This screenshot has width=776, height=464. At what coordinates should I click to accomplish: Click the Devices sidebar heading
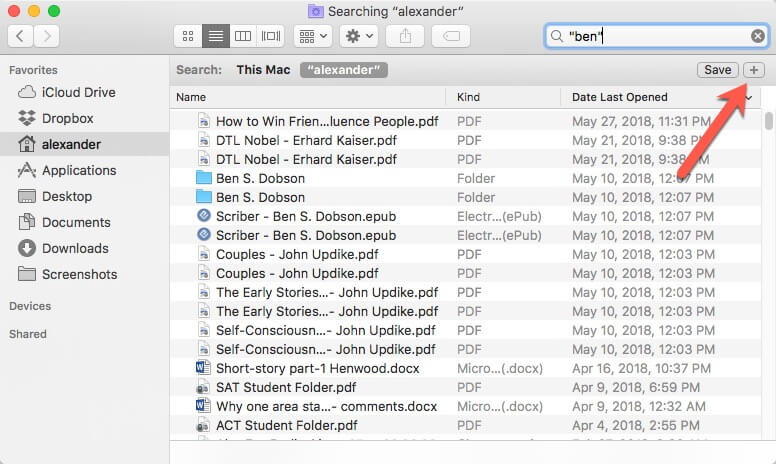click(x=30, y=306)
